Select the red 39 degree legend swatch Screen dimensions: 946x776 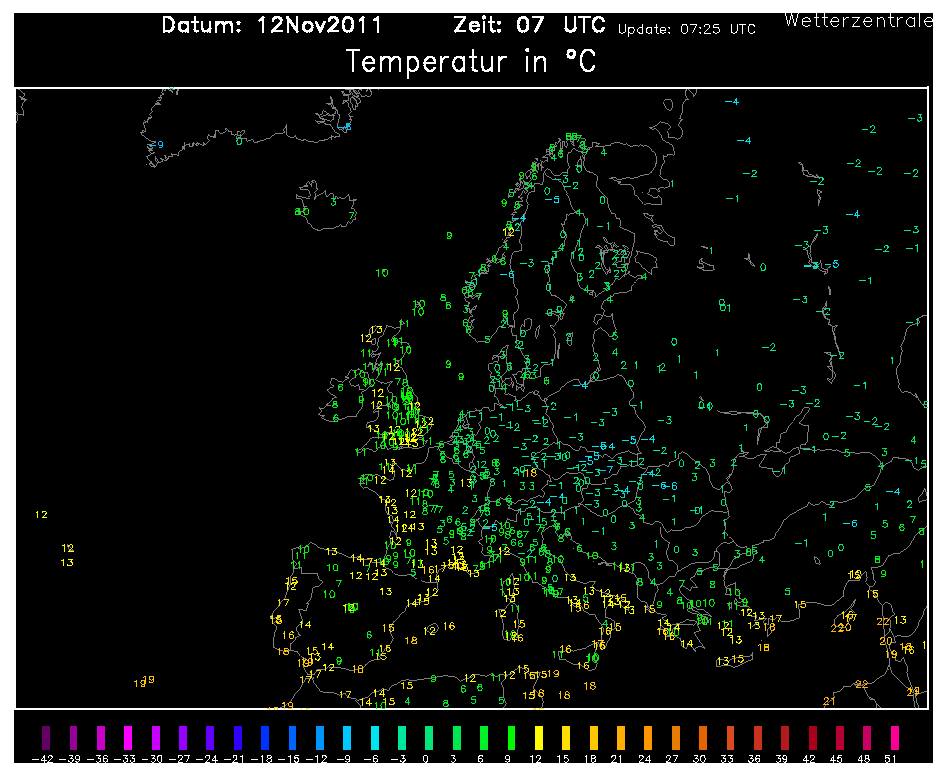click(x=785, y=737)
